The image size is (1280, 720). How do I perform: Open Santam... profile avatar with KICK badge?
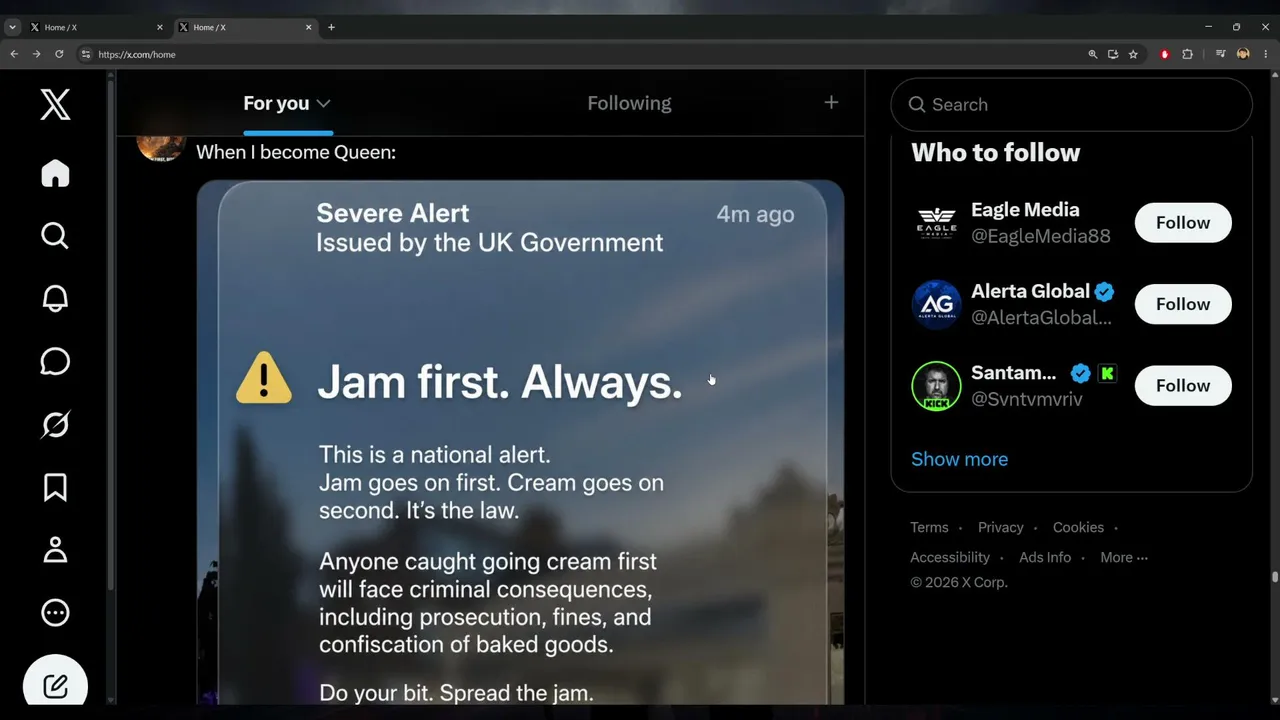point(936,386)
